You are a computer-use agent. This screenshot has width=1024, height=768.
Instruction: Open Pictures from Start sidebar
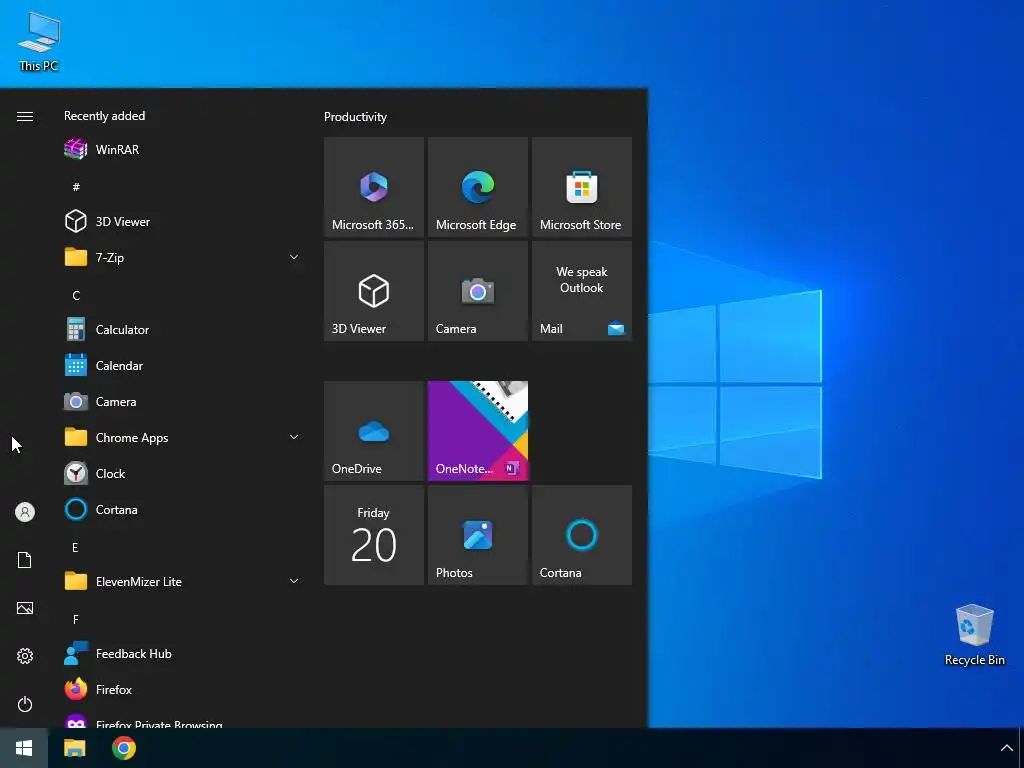(25, 608)
